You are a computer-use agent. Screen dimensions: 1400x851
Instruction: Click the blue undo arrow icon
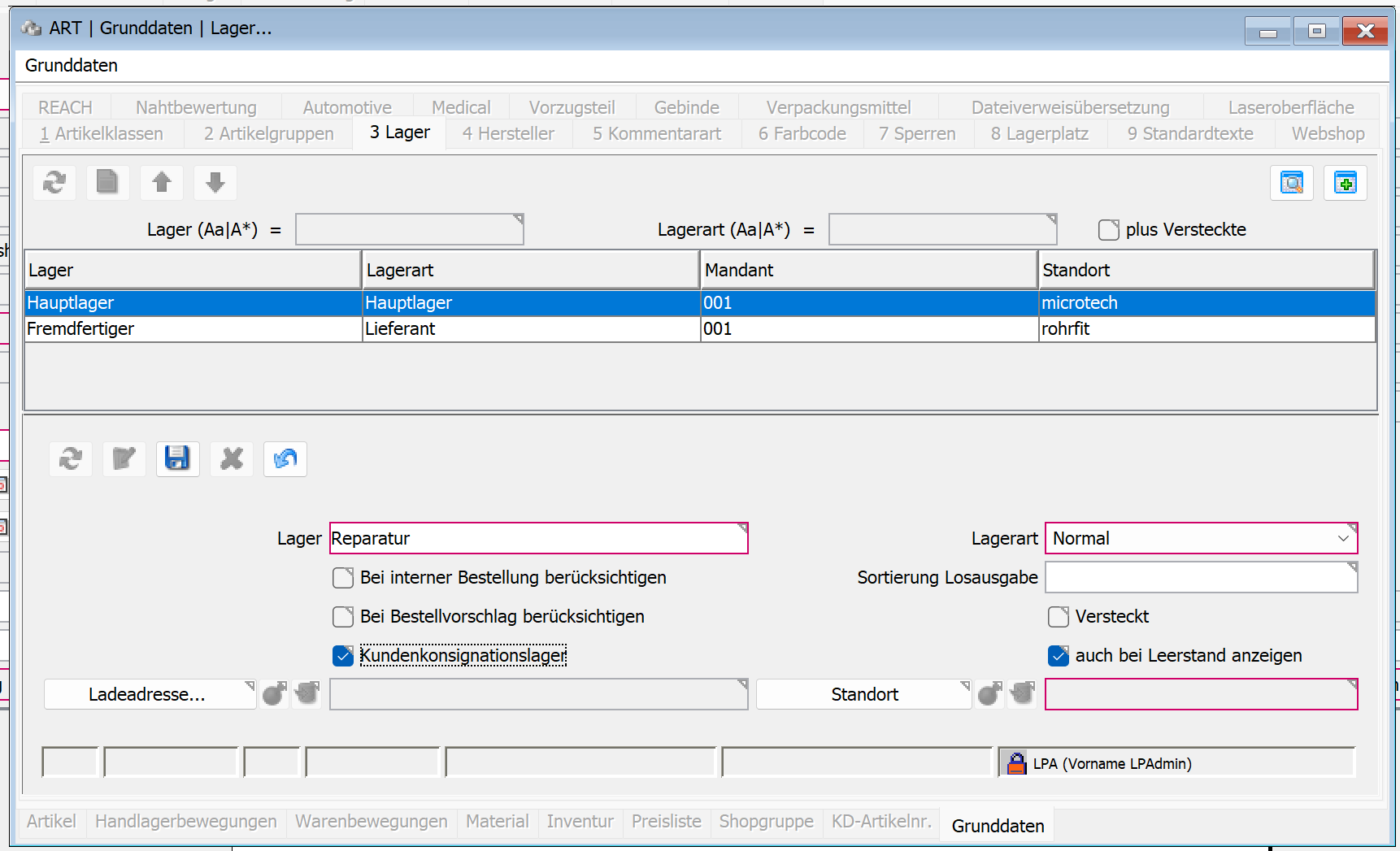(285, 458)
